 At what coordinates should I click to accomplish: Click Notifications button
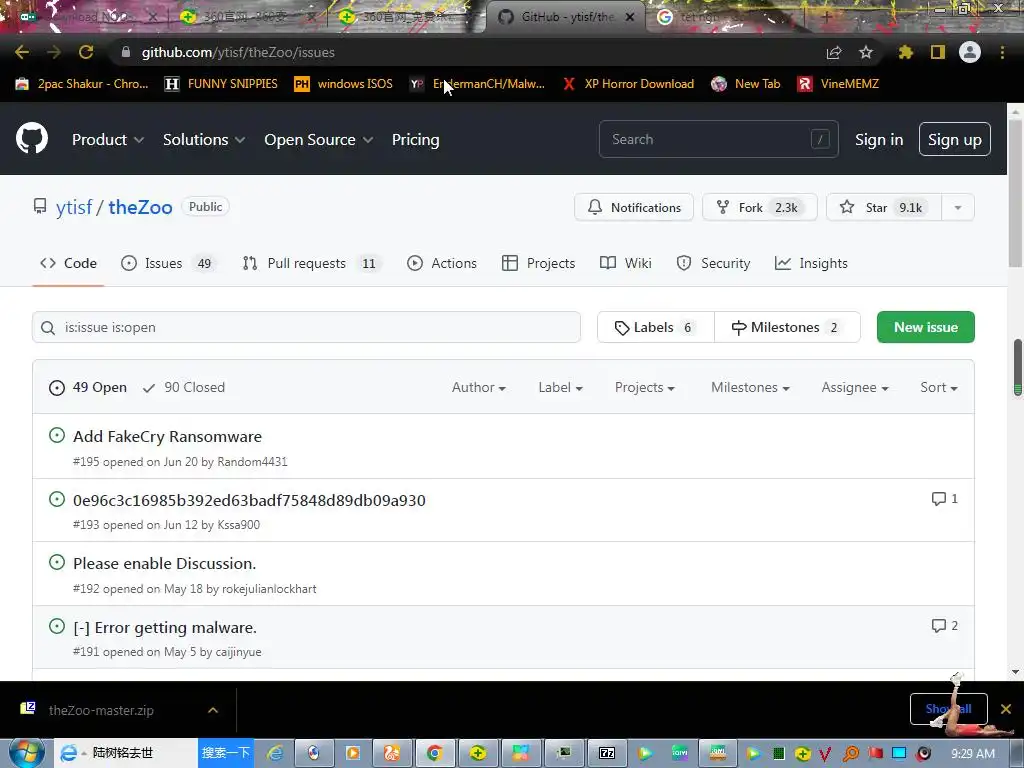click(633, 208)
